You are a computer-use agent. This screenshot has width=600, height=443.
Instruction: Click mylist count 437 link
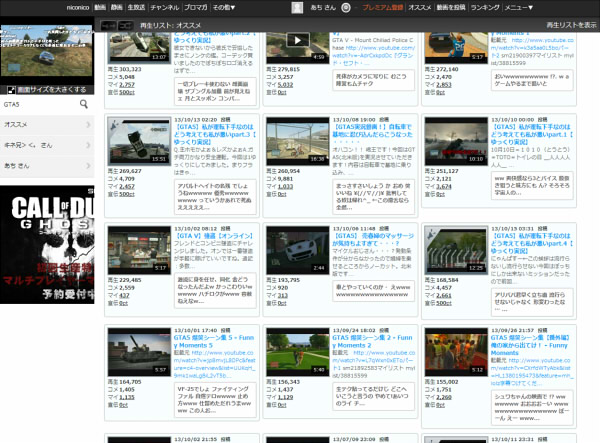tap(124, 296)
